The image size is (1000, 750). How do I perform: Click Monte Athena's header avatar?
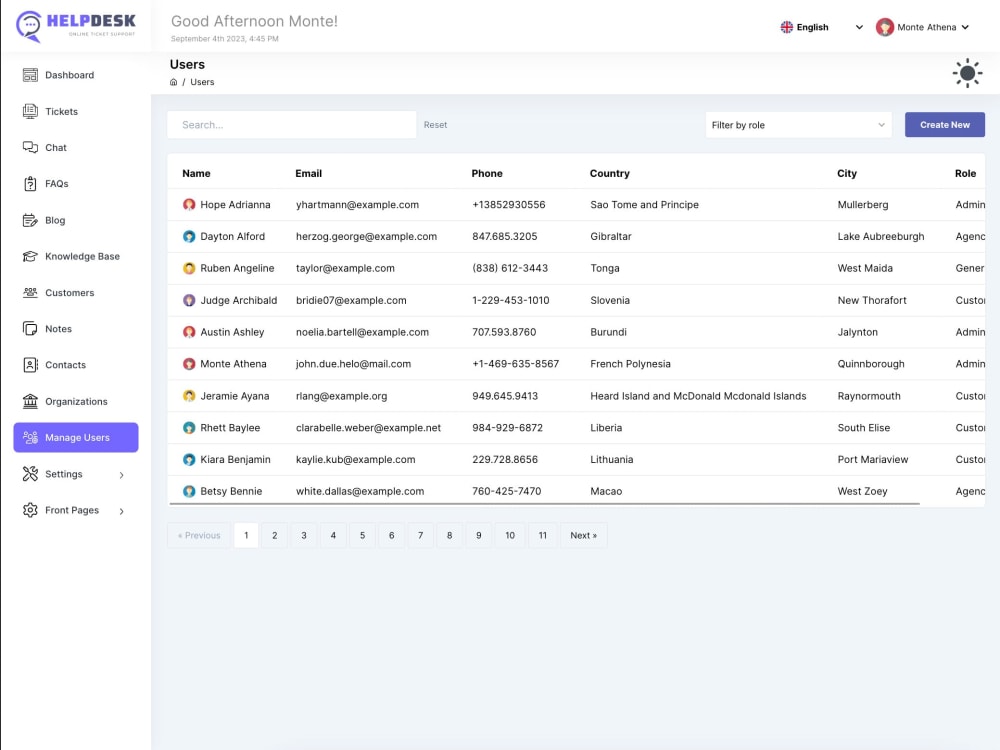(x=884, y=27)
